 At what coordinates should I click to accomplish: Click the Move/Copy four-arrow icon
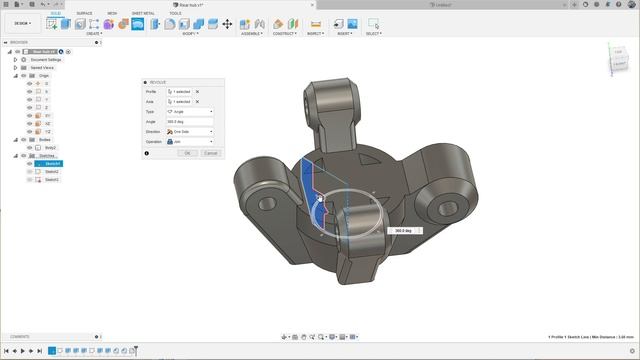coord(227,24)
